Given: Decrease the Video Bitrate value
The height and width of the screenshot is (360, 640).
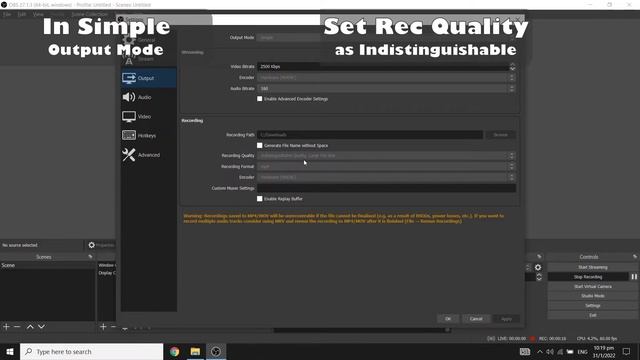Looking at the screenshot, I should coord(512,69).
